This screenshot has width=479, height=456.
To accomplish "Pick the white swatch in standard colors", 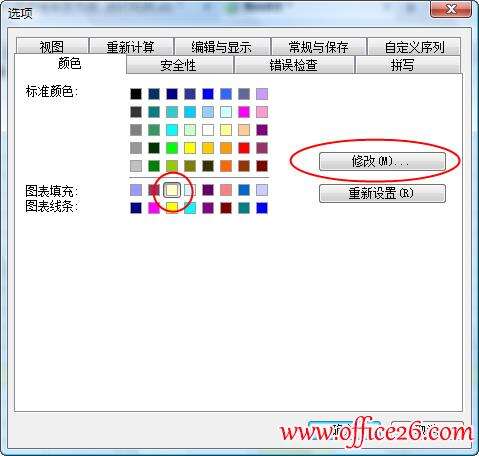I will pyautogui.click(x=208, y=130).
